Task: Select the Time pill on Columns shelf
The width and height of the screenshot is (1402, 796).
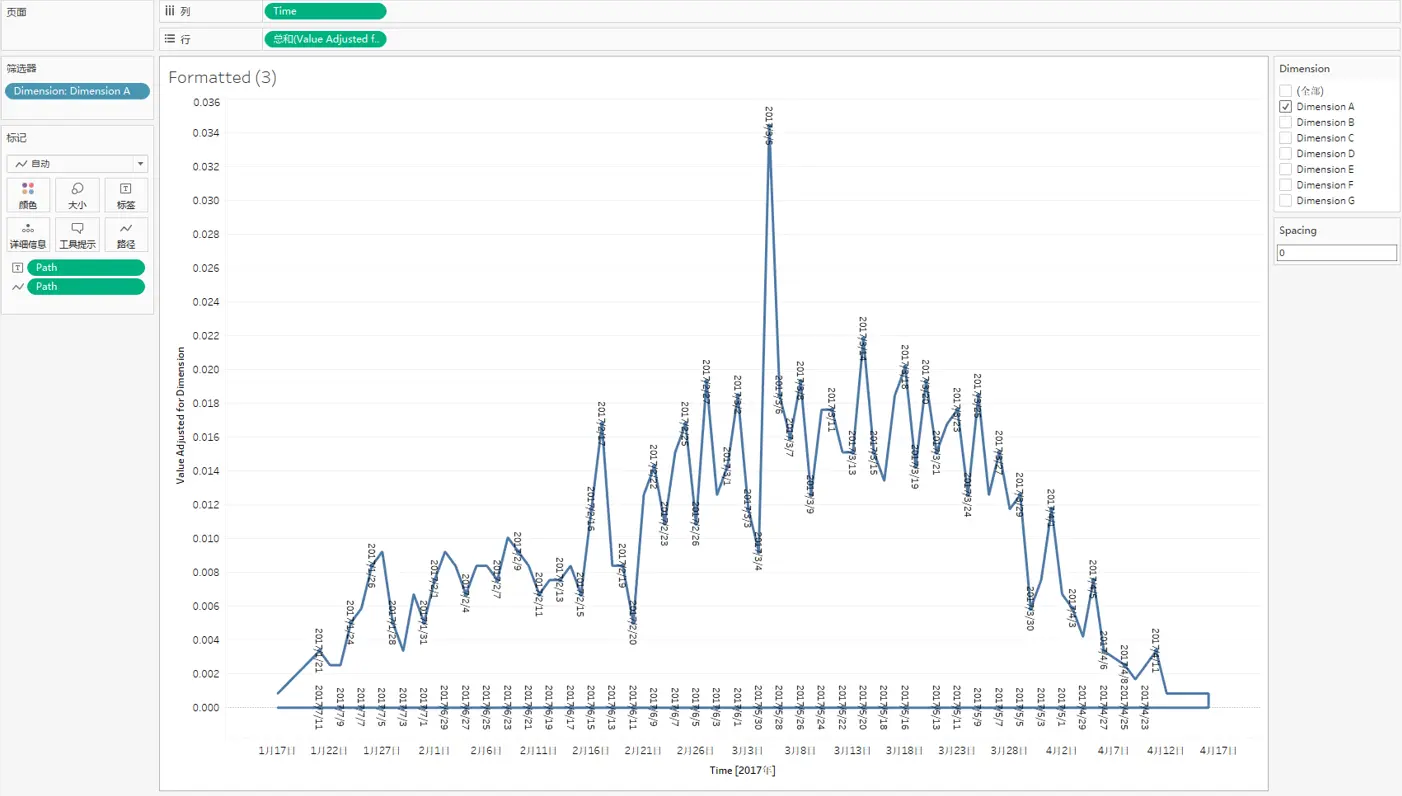Action: pyautogui.click(x=325, y=11)
